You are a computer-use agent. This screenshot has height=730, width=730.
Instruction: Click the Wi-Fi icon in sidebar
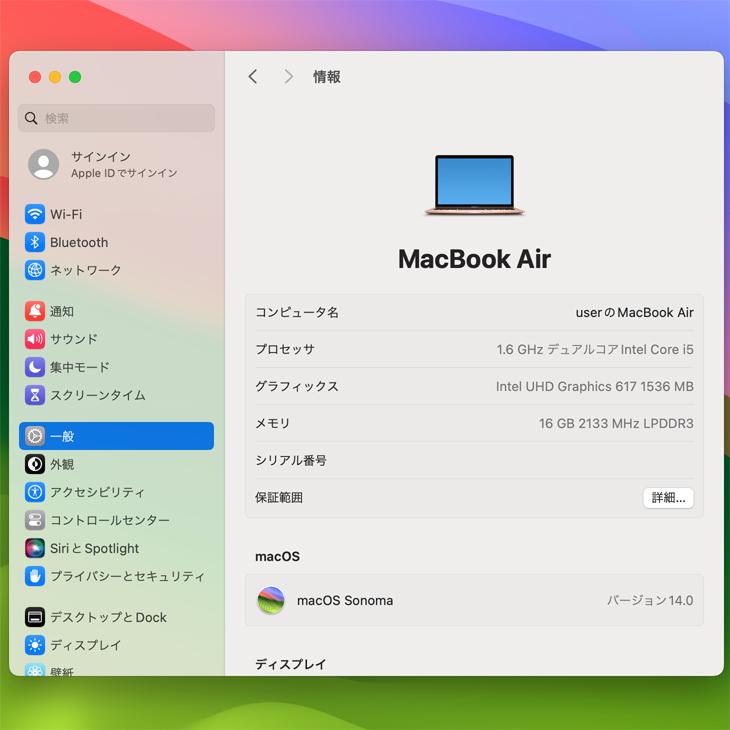(35, 214)
